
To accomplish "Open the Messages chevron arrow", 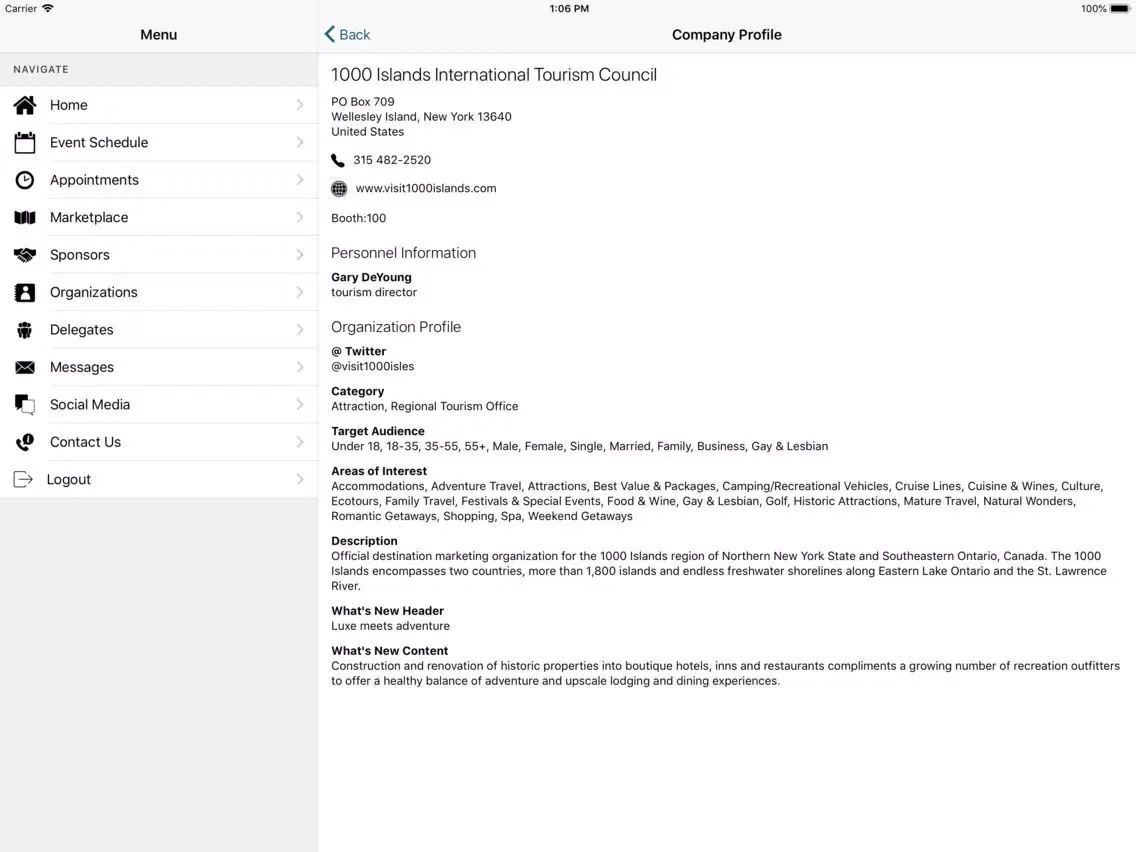I will click(x=299, y=367).
